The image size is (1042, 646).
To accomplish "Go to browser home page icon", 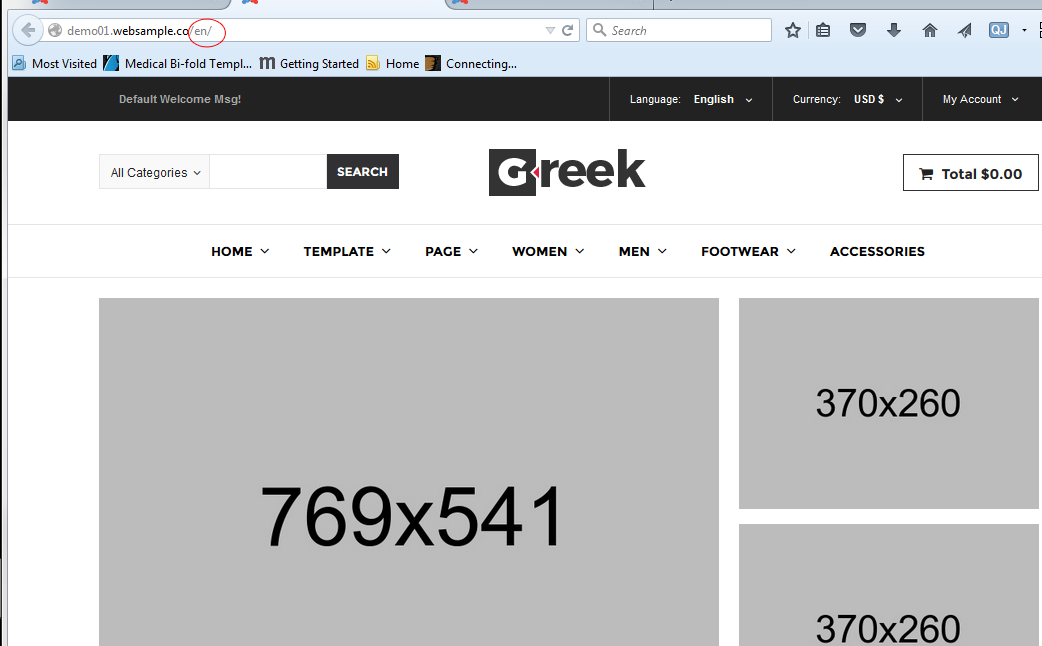I will coord(930,30).
